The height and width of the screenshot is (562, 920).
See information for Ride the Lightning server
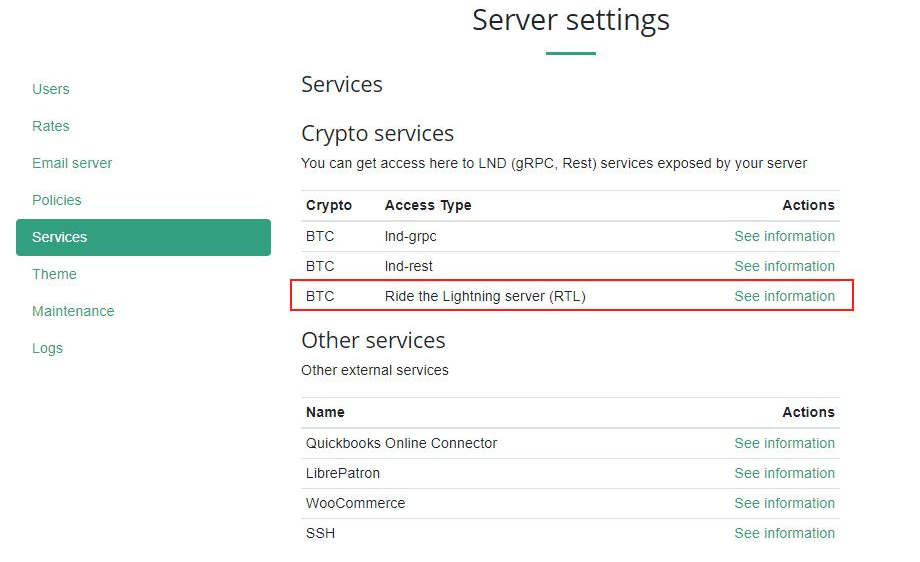pyautogui.click(x=784, y=296)
